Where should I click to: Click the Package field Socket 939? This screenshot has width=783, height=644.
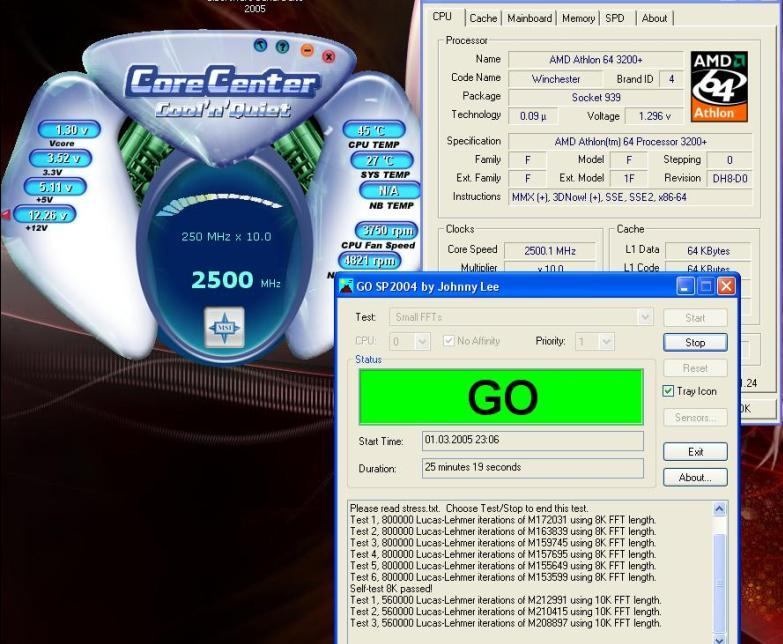596,97
